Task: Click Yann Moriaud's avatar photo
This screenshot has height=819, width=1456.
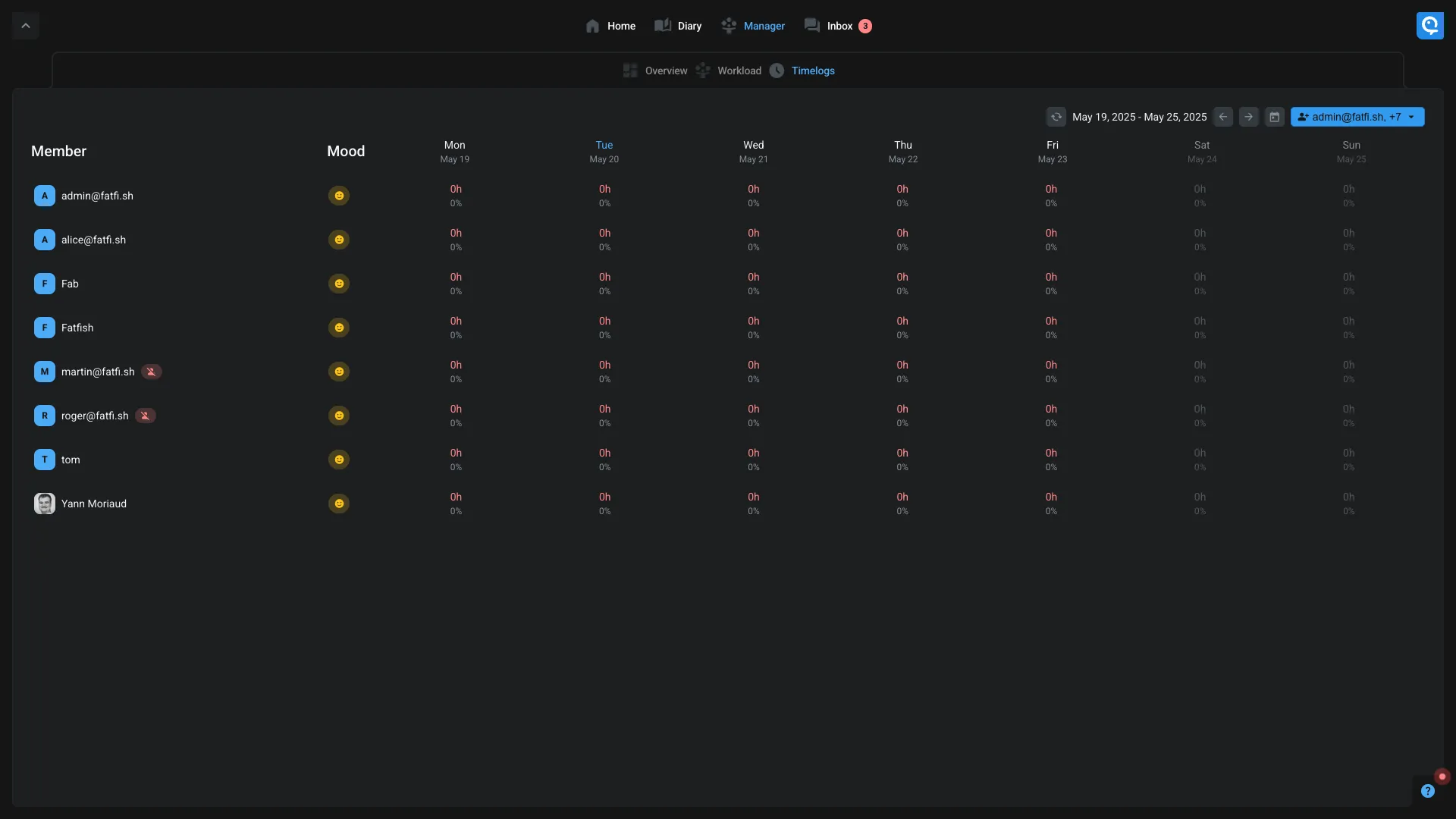Action: (44, 504)
